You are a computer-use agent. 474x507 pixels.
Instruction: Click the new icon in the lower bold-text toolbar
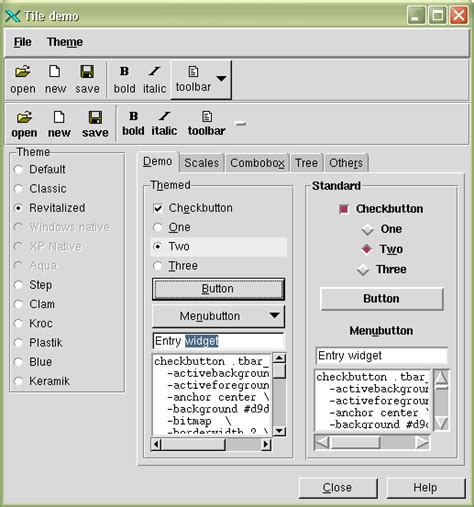(x=59, y=117)
